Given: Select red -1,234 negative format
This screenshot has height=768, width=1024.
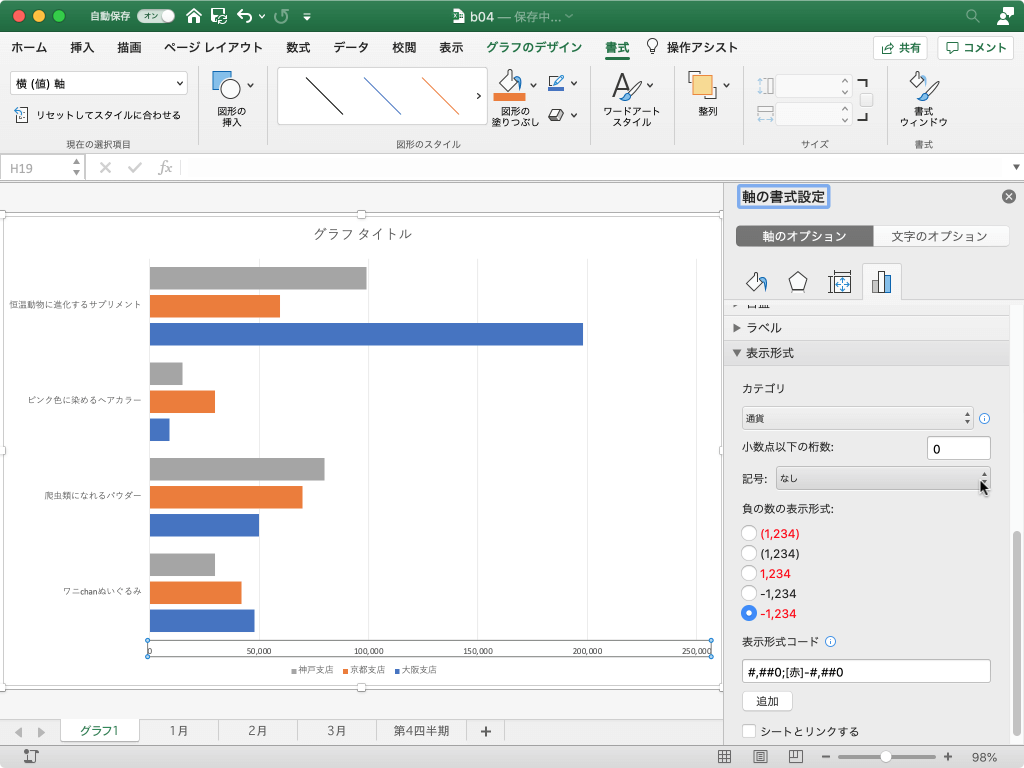Looking at the screenshot, I should point(749,613).
